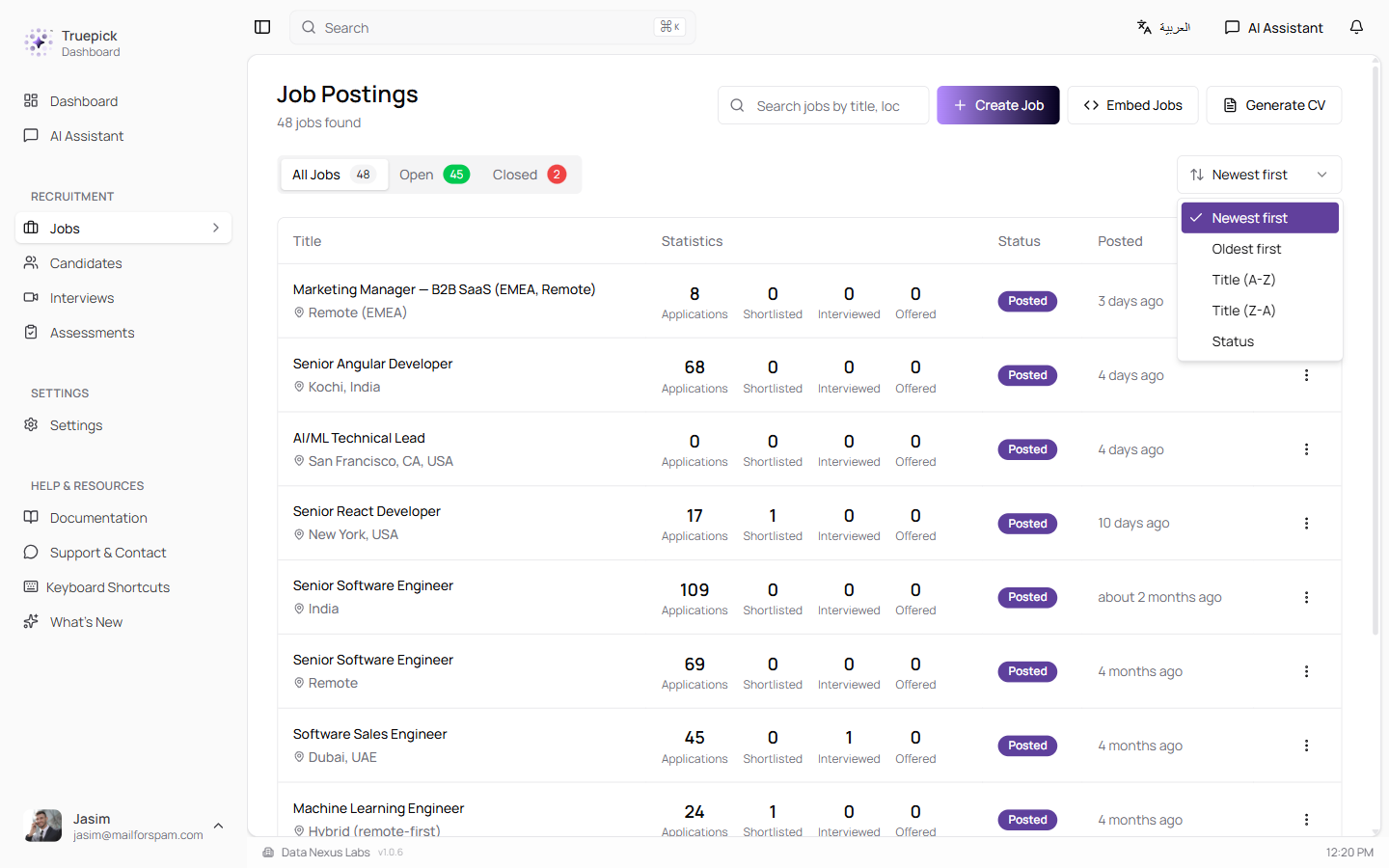Screen dimensions: 1389x868
Task: Open actions menu for Senior Angular Developer
Action: tap(1306, 375)
